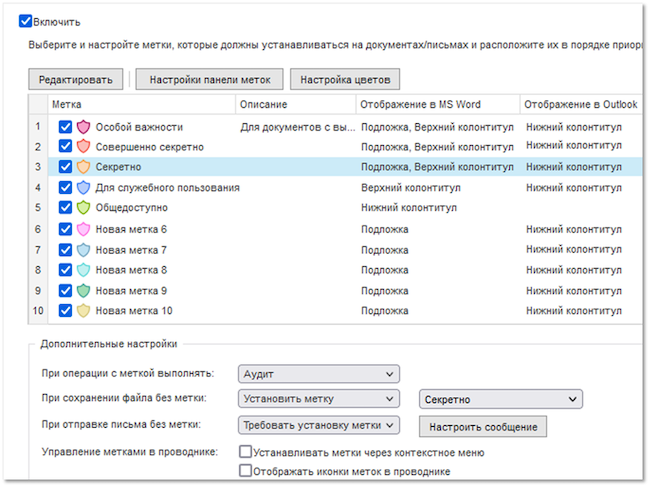Click the blue shield icon for Для служебного пользования
The height and width of the screenshot is (487, 650).
tap(83, 188)
